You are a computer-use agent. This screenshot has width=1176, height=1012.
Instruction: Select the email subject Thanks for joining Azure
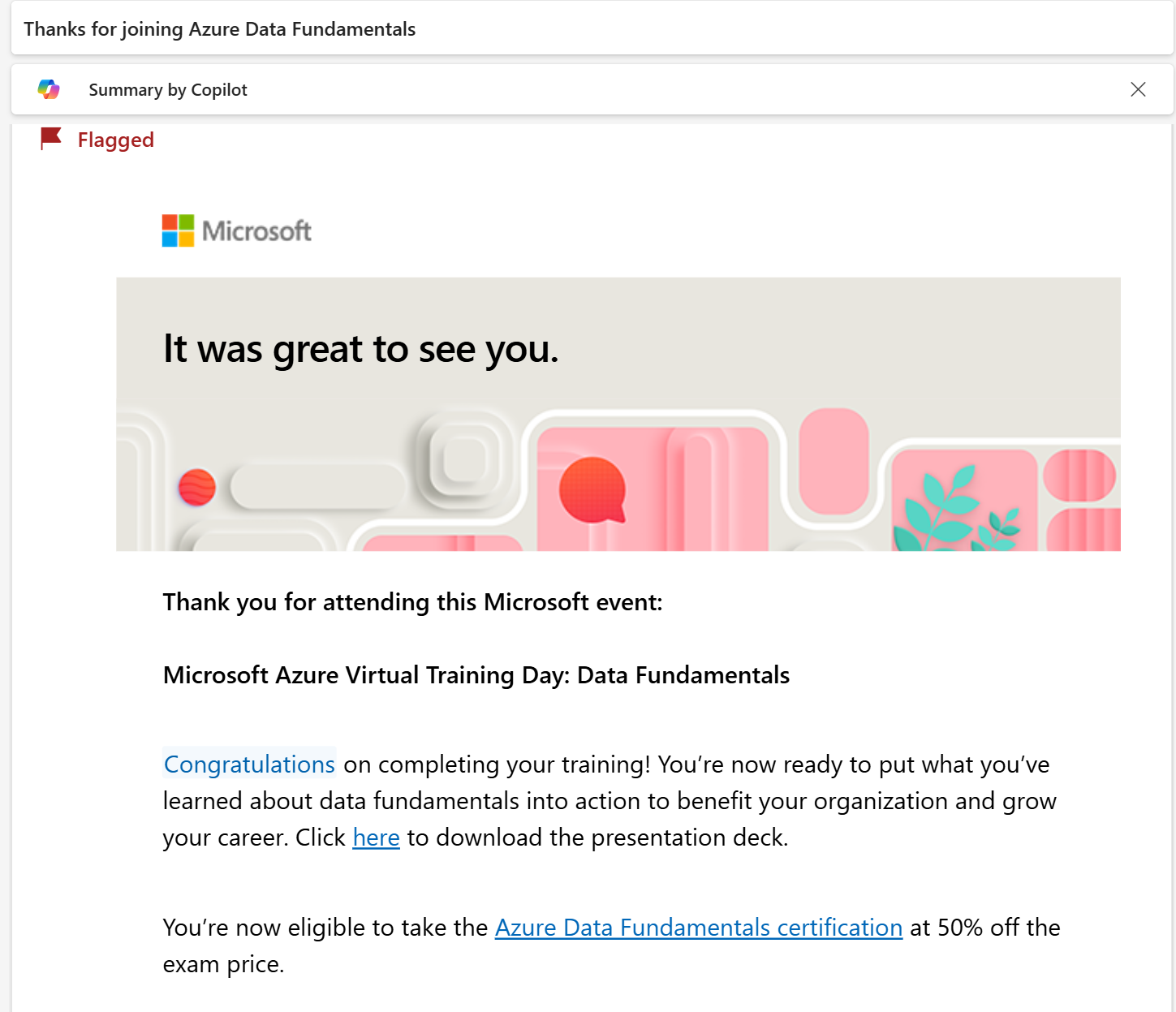pos(220,29)
